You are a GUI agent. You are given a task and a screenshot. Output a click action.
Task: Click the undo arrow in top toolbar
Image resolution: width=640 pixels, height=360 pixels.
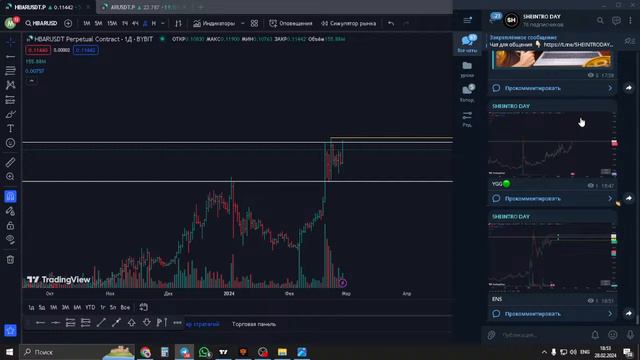coord(391,23)
